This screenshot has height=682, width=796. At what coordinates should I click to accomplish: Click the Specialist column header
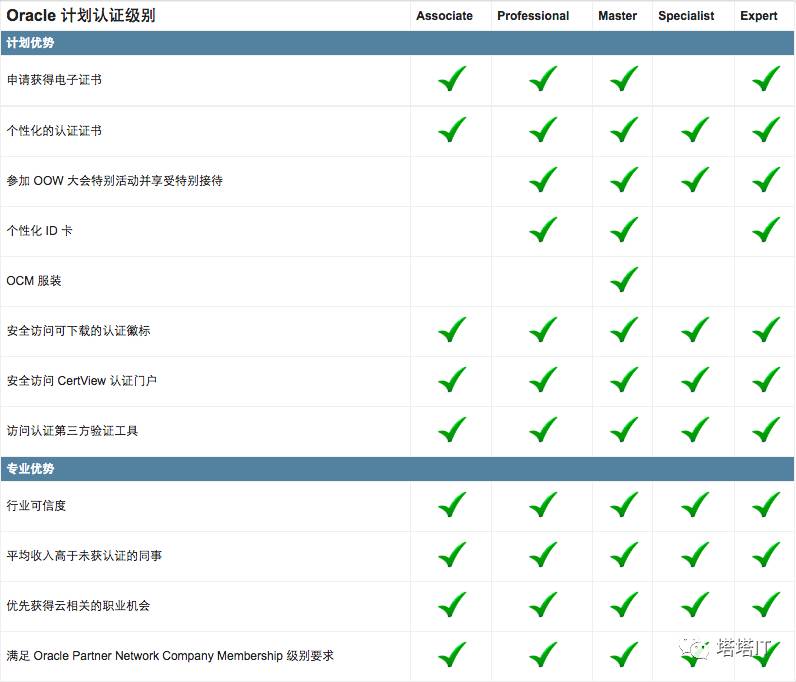[686, 16]
